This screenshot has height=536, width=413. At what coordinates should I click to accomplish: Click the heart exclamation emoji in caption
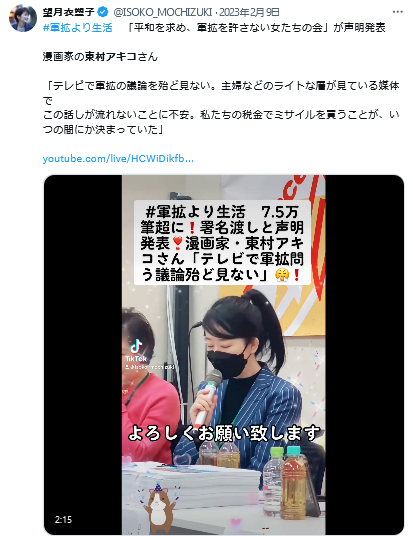point(177,243)
